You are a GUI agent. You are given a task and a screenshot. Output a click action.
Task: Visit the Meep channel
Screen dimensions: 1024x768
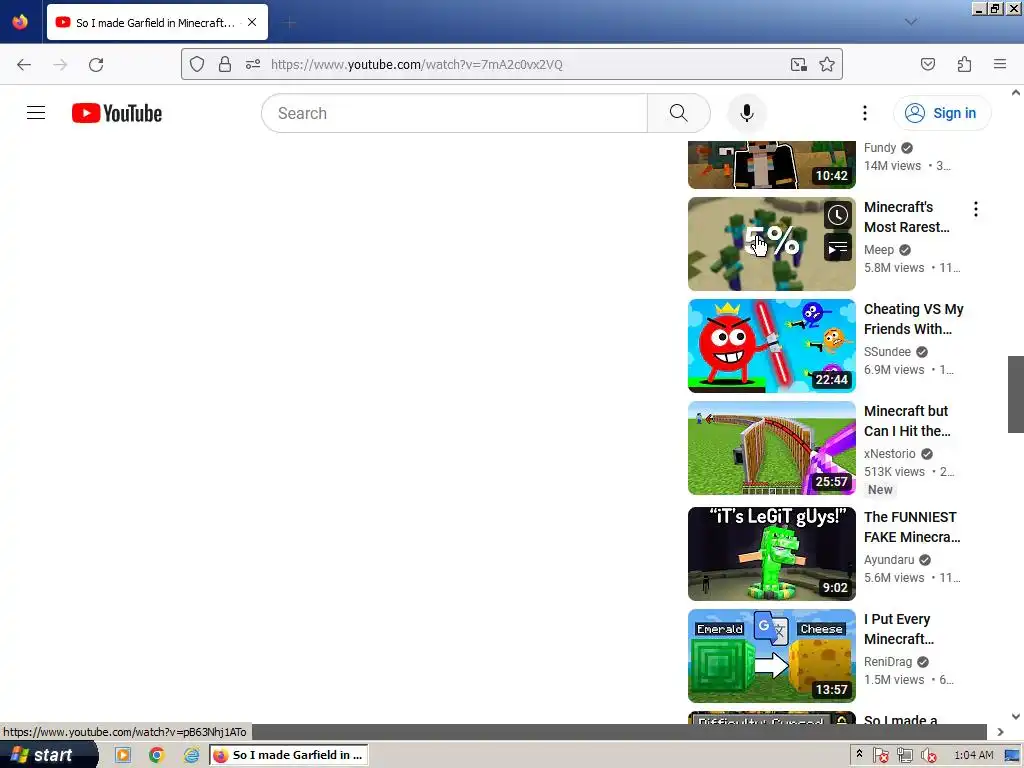(x=878, y=249)
